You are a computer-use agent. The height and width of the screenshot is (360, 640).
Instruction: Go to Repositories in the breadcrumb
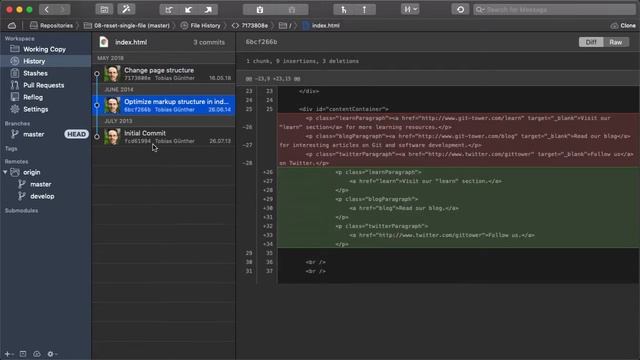point(51,25)
